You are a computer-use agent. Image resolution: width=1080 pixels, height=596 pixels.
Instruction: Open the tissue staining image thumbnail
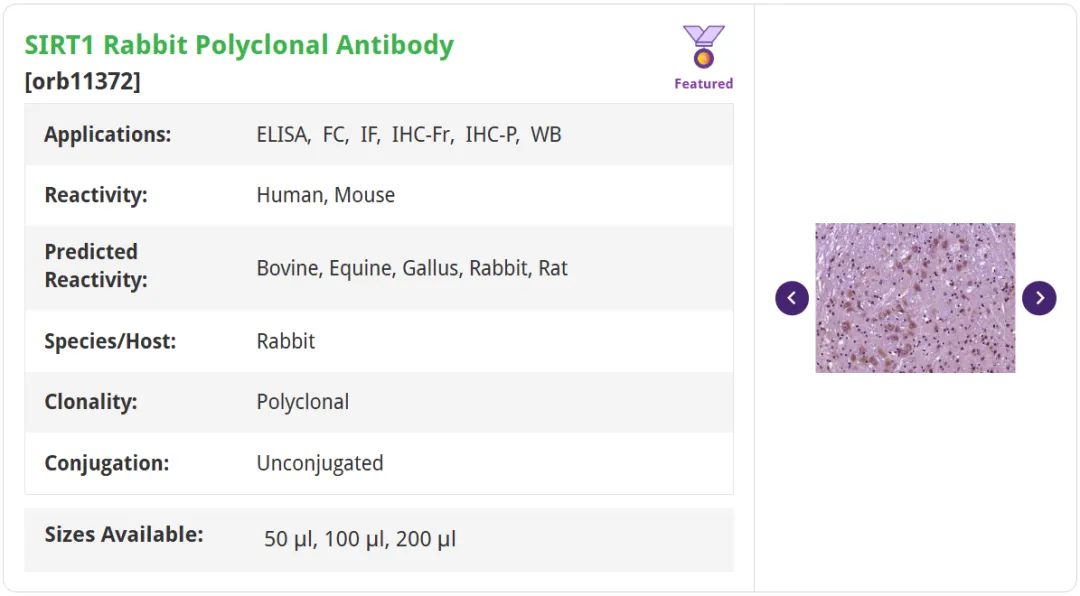point(915,298)
